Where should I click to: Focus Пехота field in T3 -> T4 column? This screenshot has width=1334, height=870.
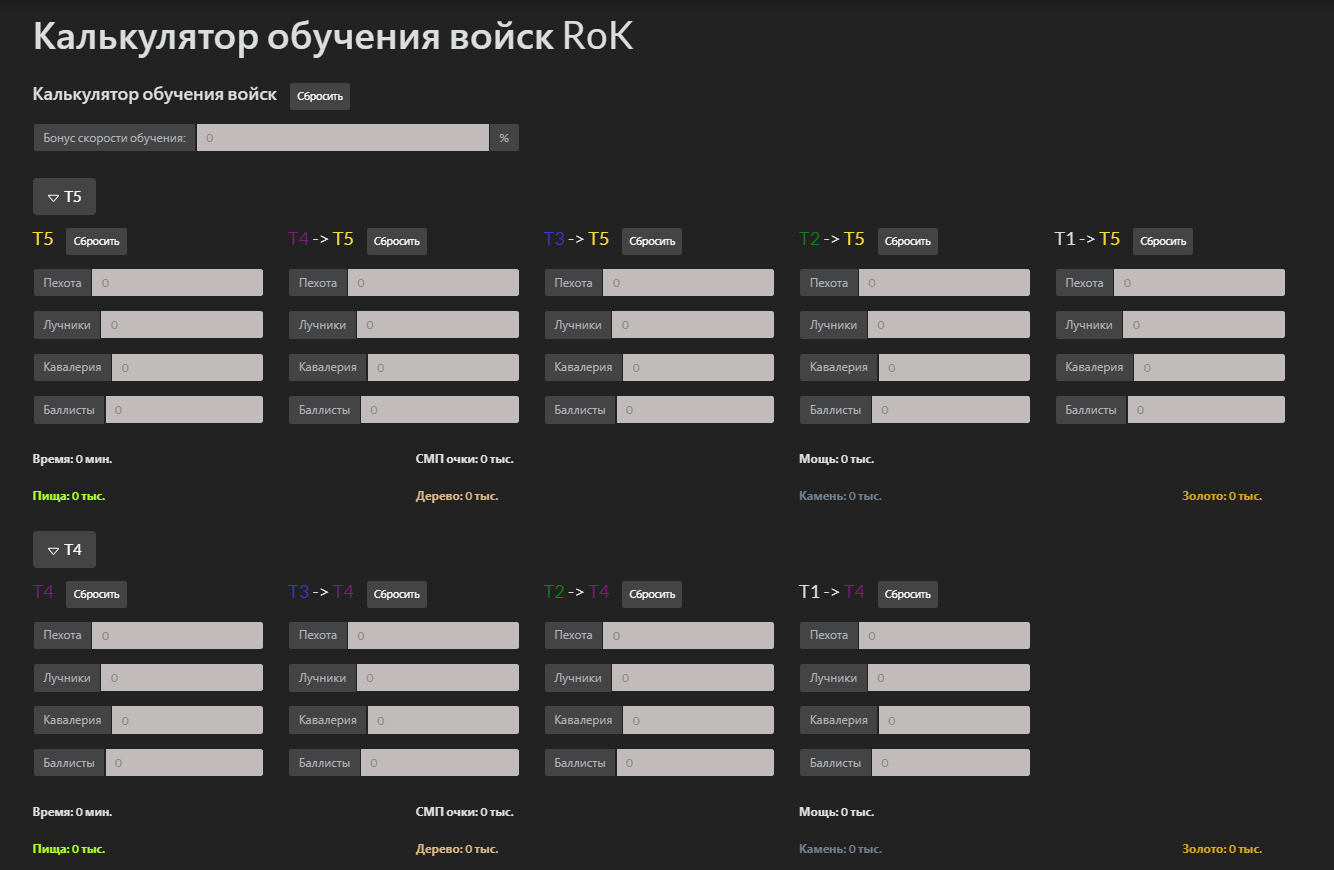point(433,635)
